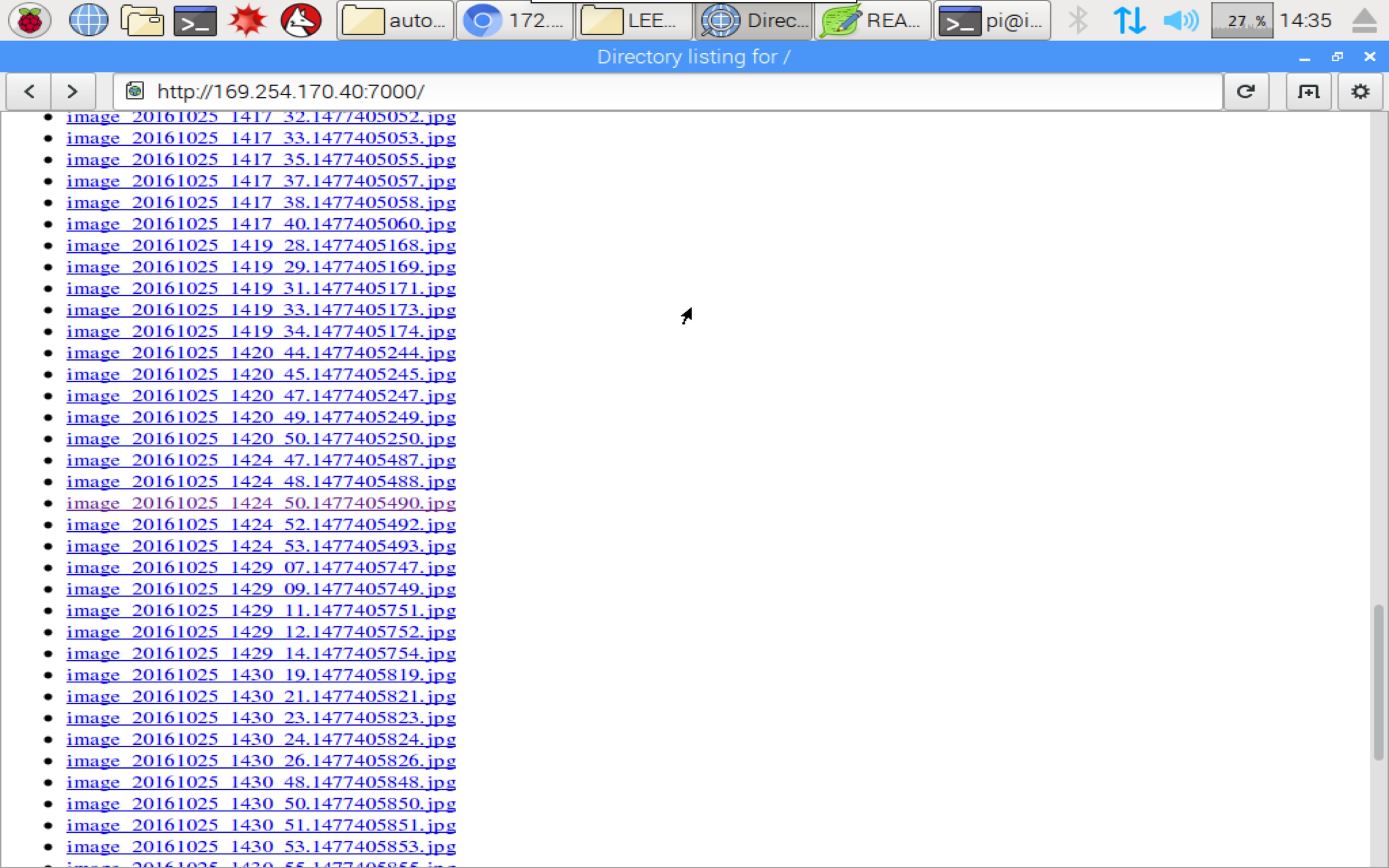
Task: Open the terminal launcher in taskbar
Action: [x=195, y=21]
